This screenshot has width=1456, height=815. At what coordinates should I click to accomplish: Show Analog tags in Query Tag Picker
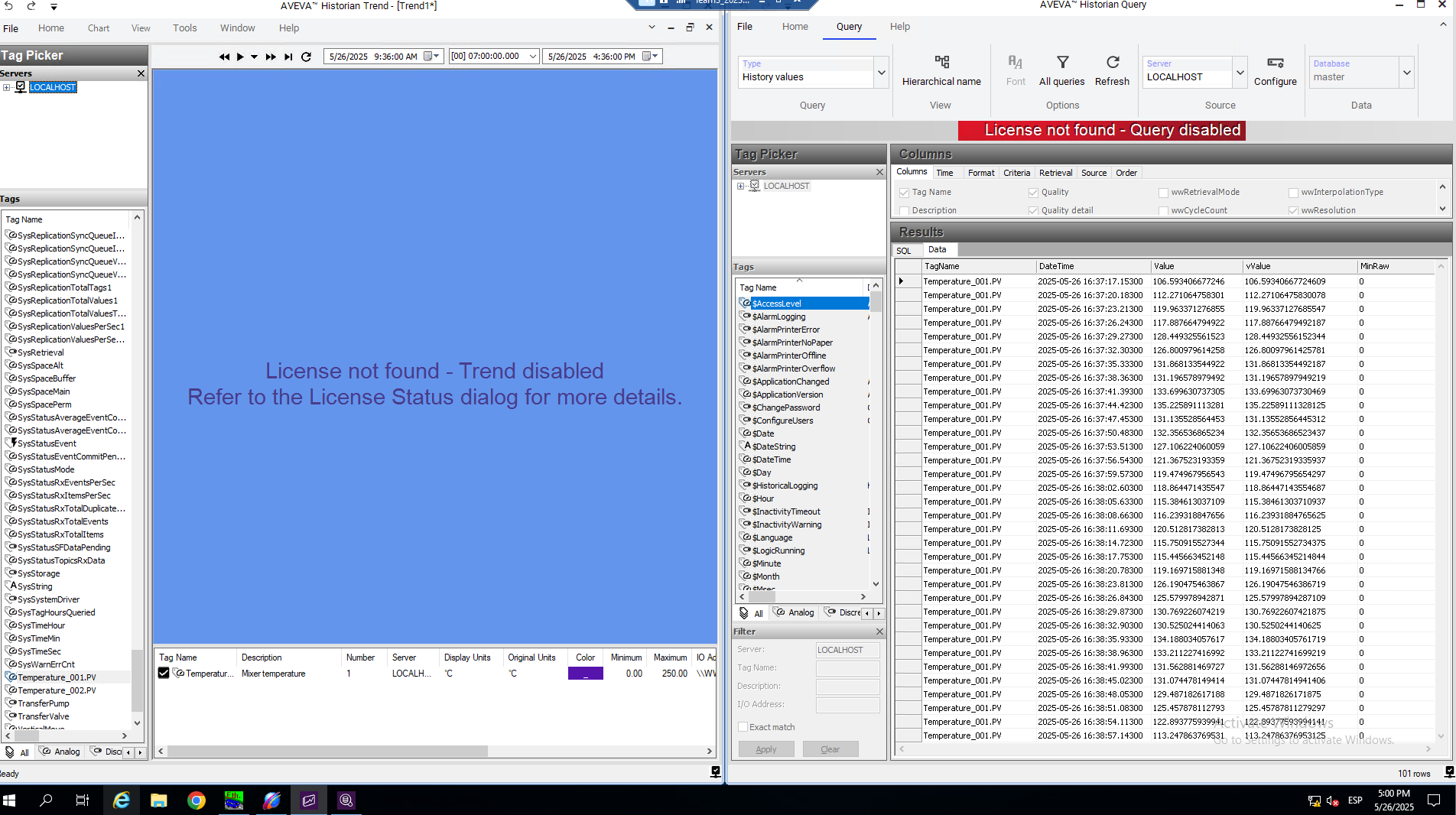coord(795,612)
